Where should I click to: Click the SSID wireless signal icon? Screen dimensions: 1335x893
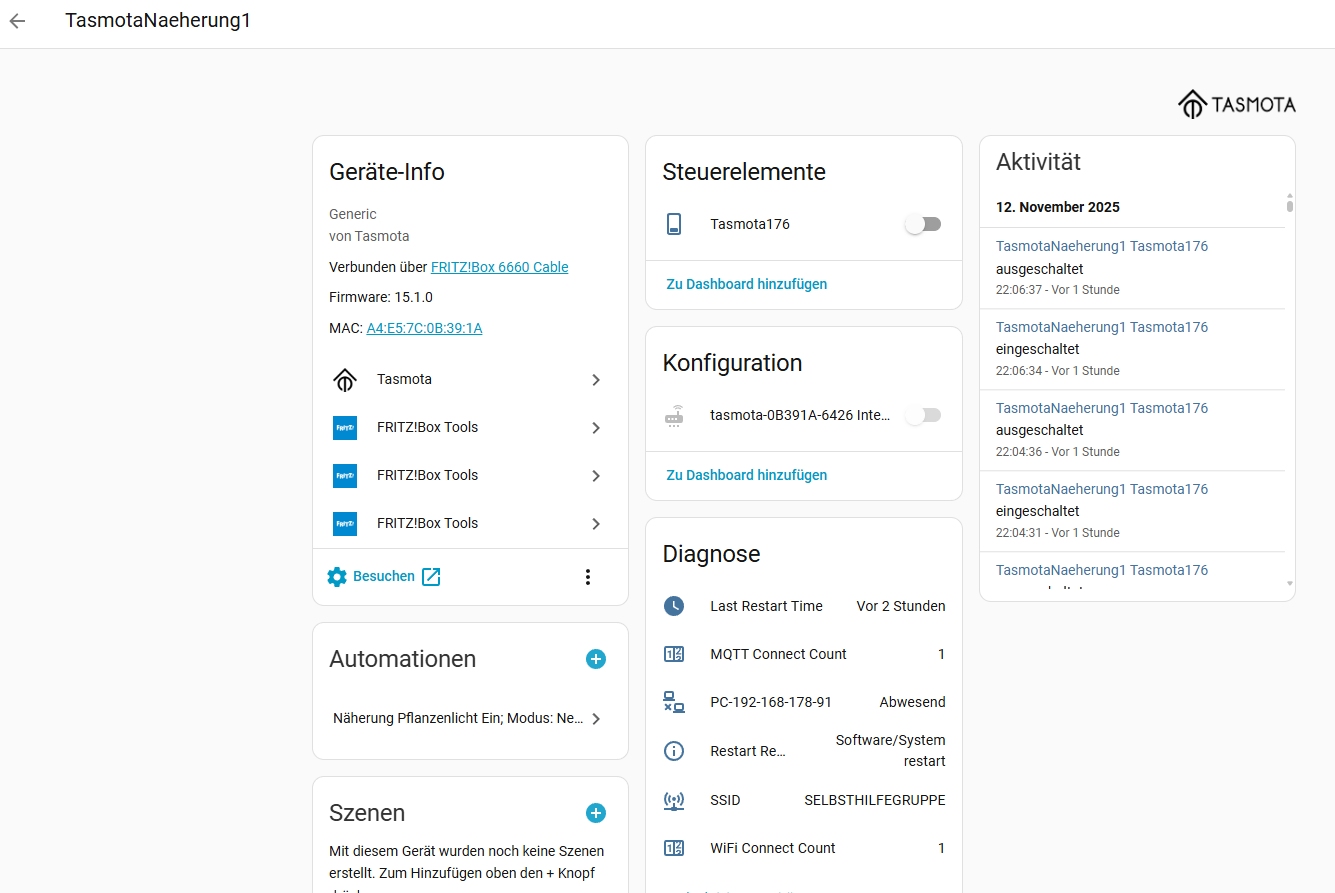pos(674,800)
